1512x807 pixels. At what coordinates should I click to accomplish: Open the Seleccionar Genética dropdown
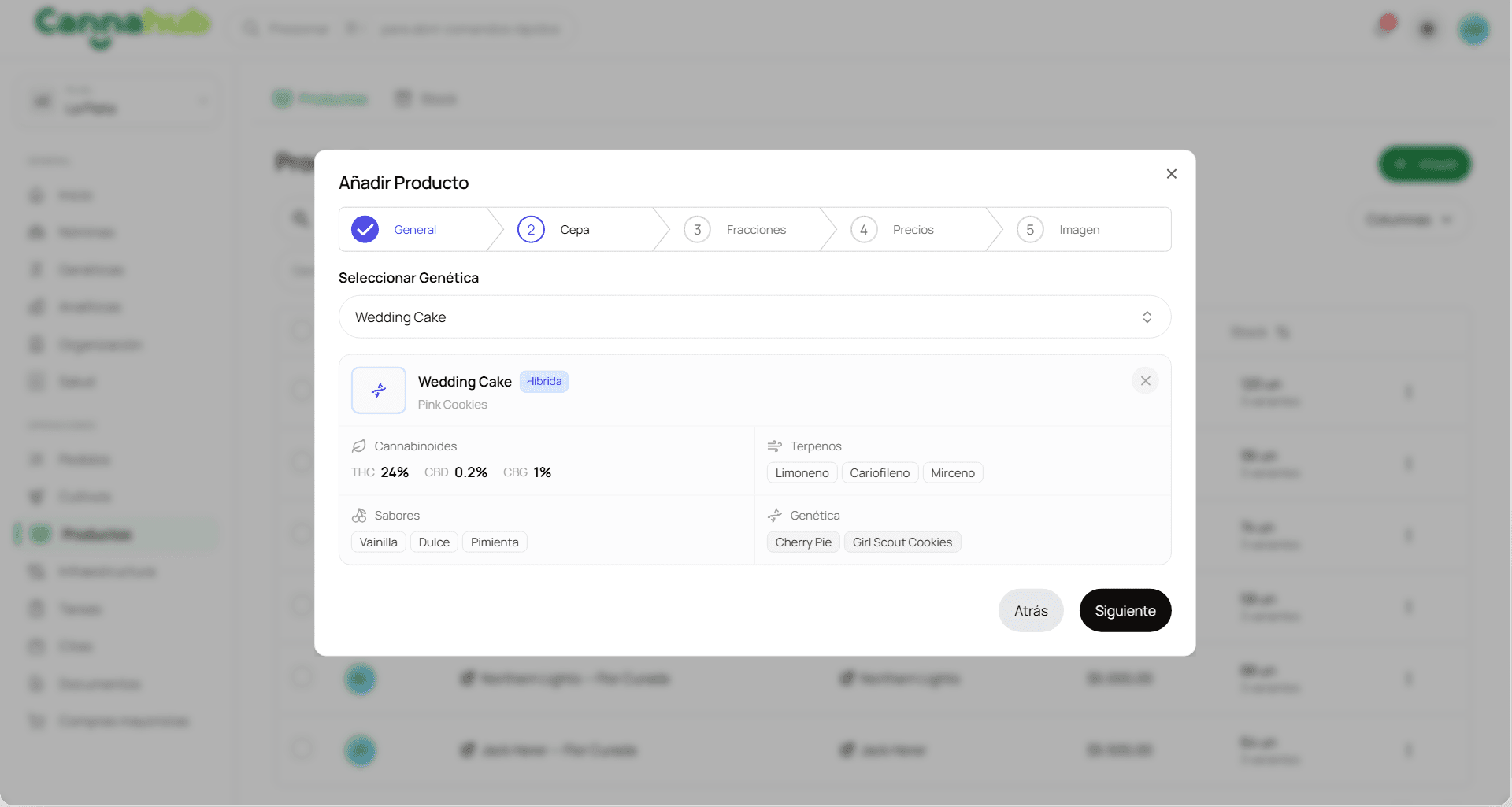coord(754,317)
